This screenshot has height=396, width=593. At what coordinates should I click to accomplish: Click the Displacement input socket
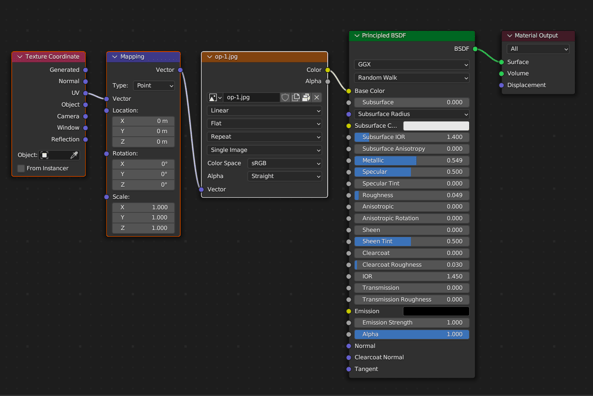pyautogui.click(x=501, y=85)
